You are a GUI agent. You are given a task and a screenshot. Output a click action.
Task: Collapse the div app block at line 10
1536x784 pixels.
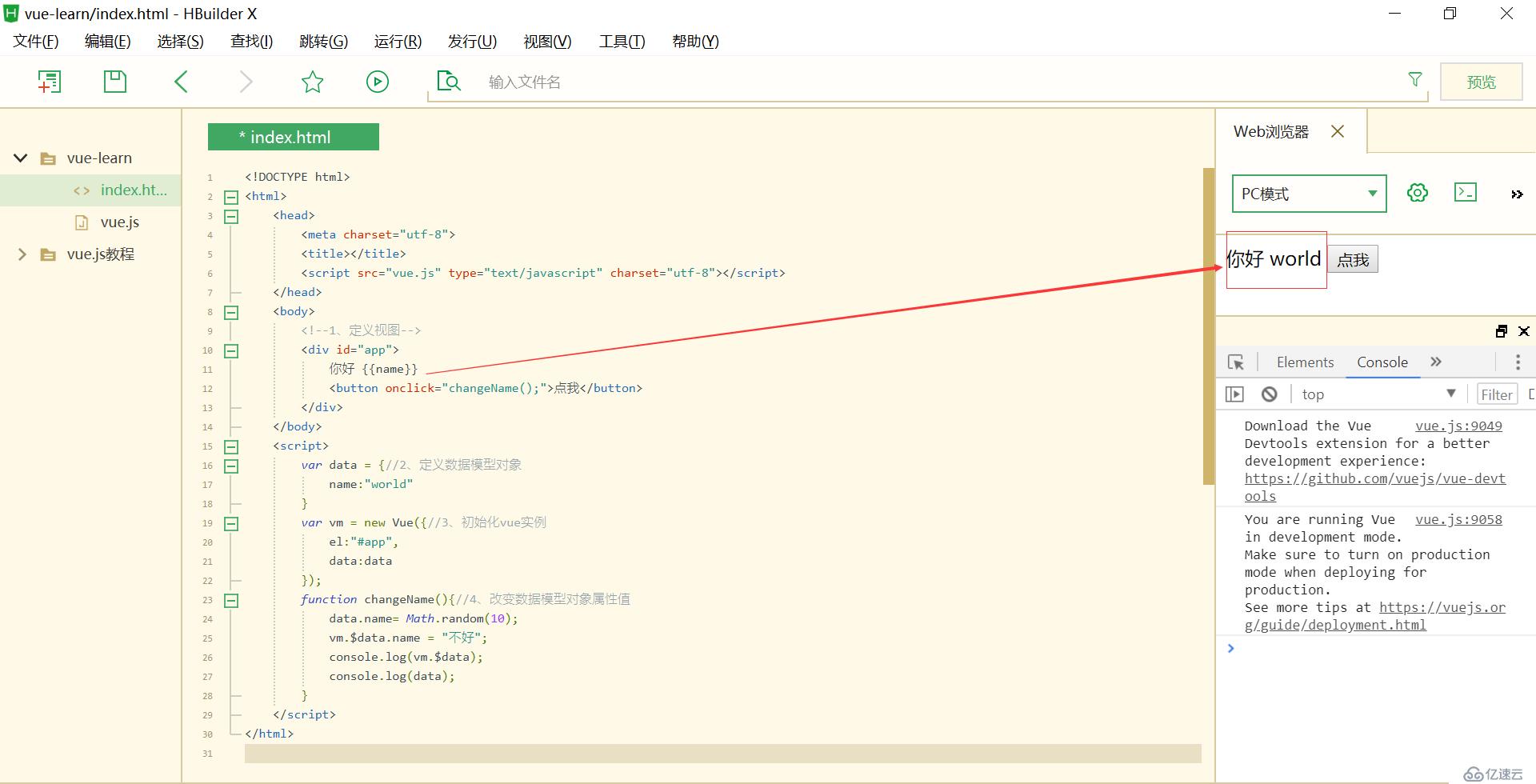[x=231, y=350]
